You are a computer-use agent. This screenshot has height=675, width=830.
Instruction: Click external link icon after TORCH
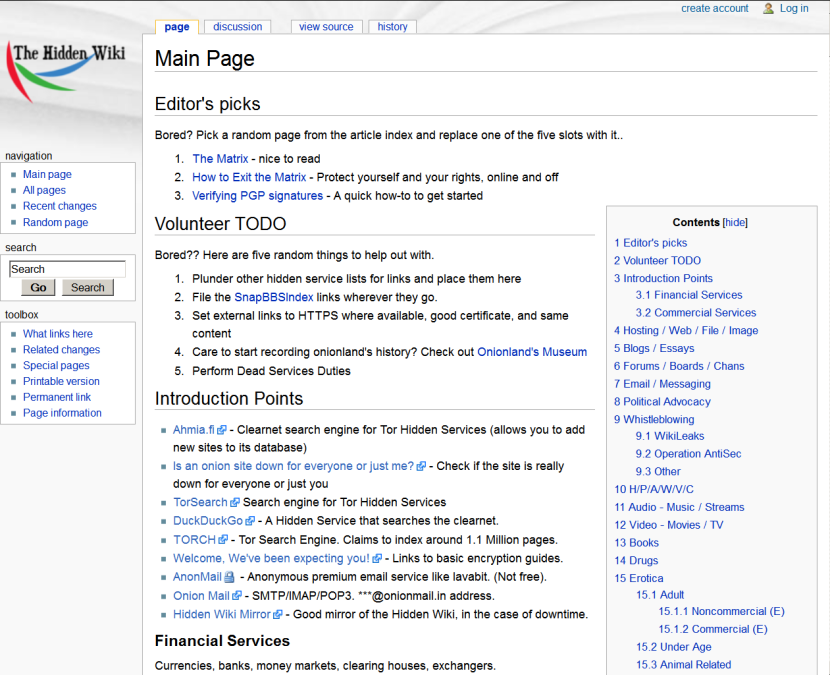[x=224, y=540]
